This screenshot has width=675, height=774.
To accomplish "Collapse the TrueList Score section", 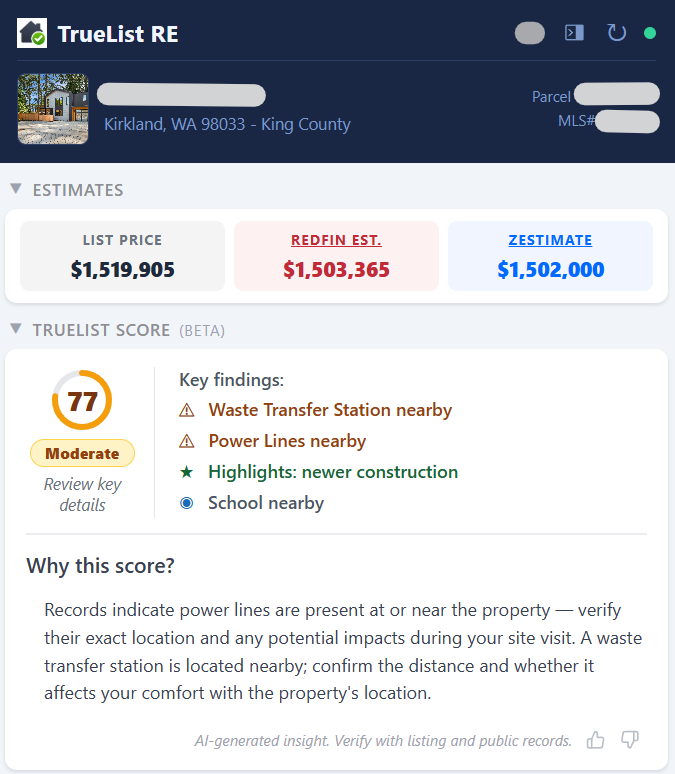I will 16,329.
